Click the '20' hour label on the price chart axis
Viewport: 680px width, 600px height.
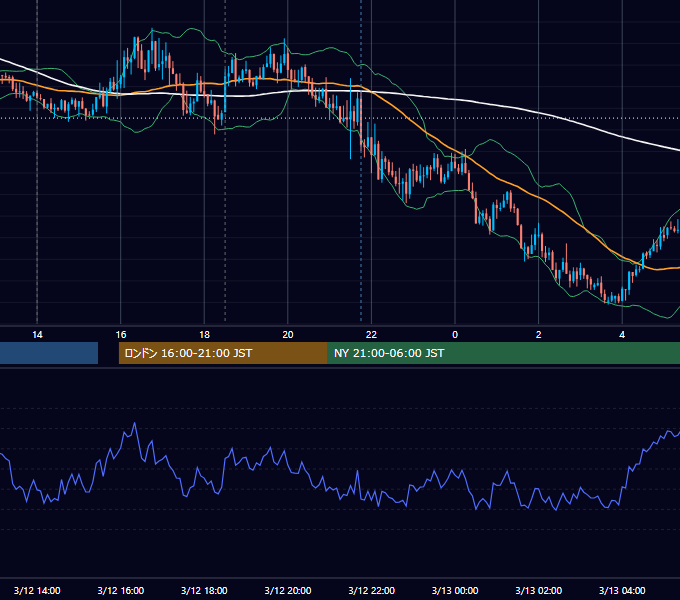tap(288, 335)
